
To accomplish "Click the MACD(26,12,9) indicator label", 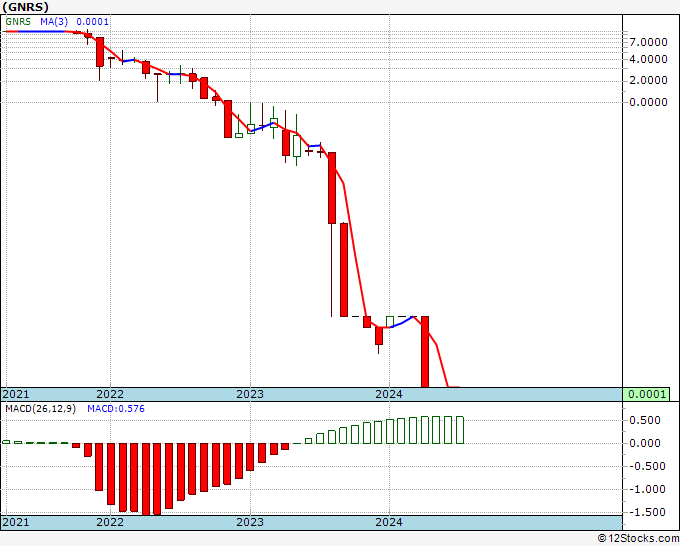I will coord(40,409).
